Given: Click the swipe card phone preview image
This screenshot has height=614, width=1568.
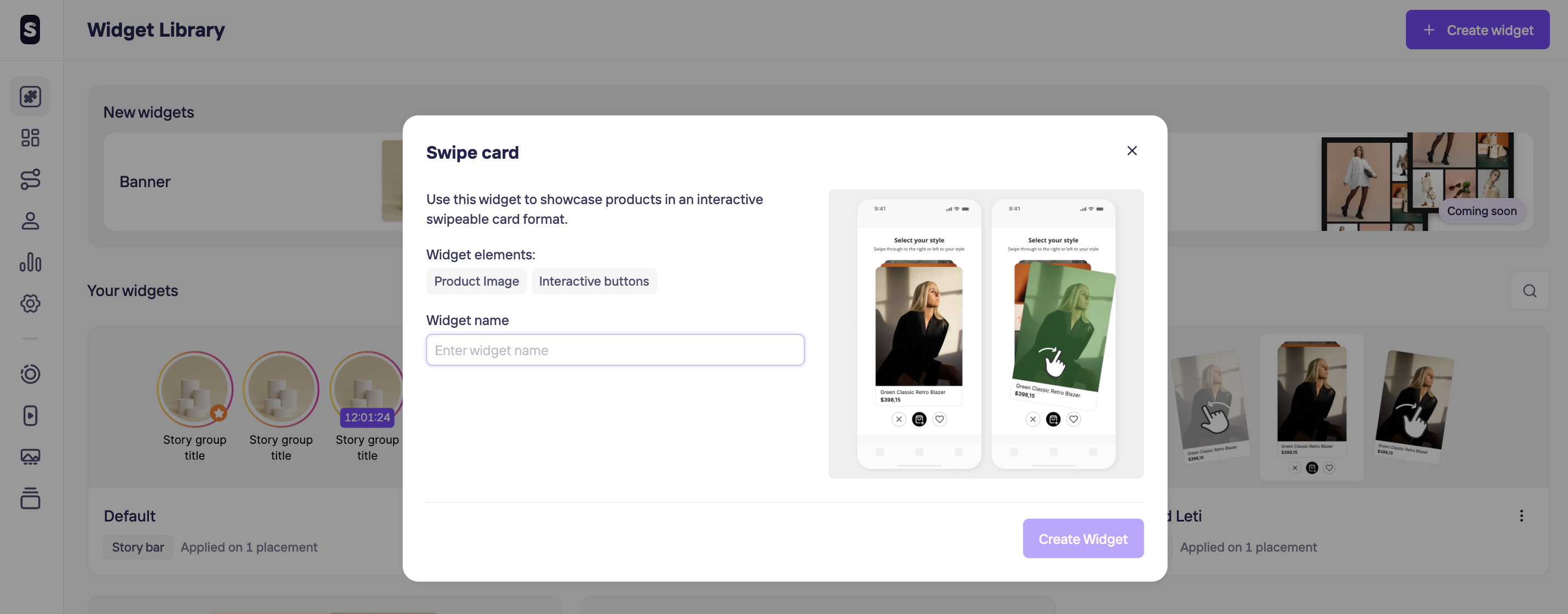Looking at the screenshot, I should [x=985, y=333].
